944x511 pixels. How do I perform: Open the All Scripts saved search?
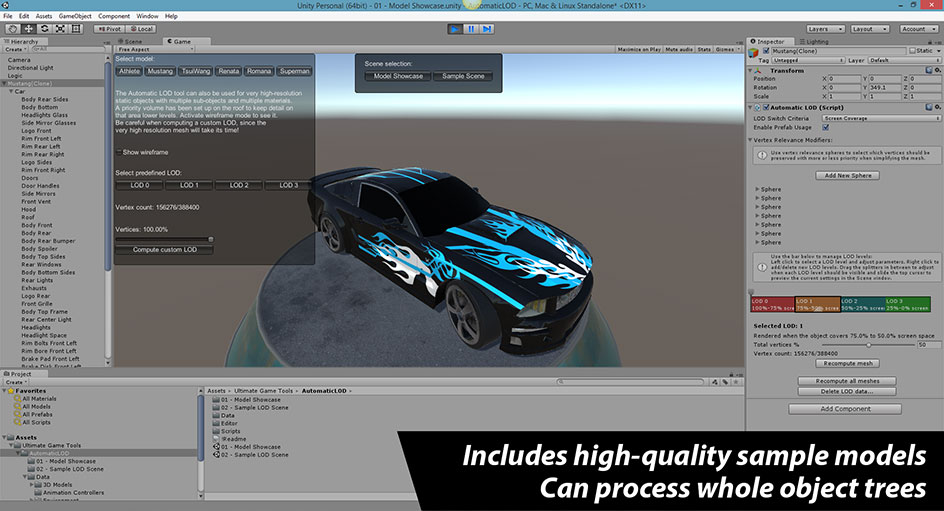click(33, 422)
